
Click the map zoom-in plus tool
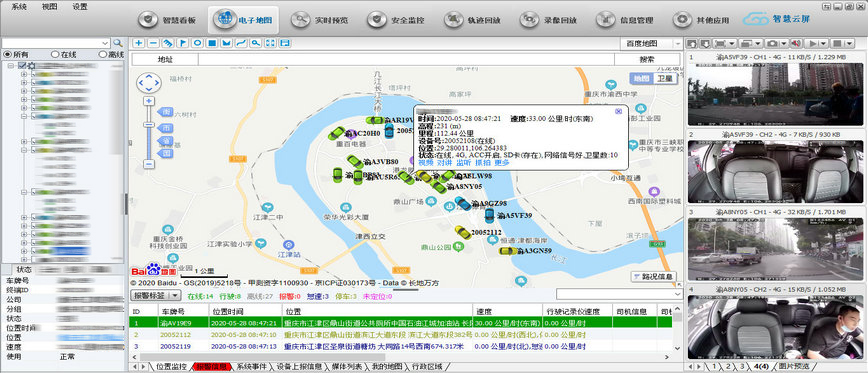click(138, 43)
